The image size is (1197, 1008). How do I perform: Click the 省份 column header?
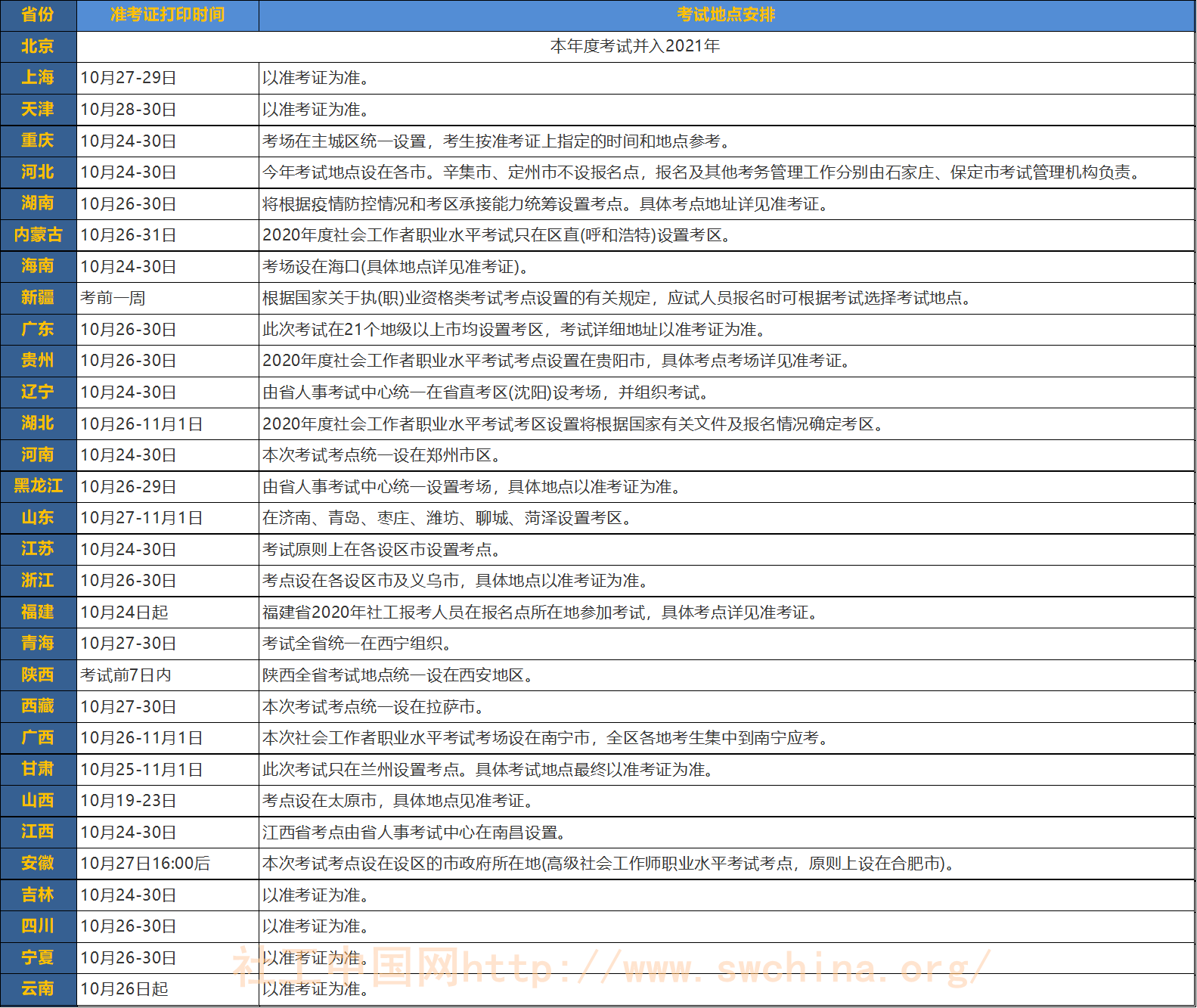point(38,15)
